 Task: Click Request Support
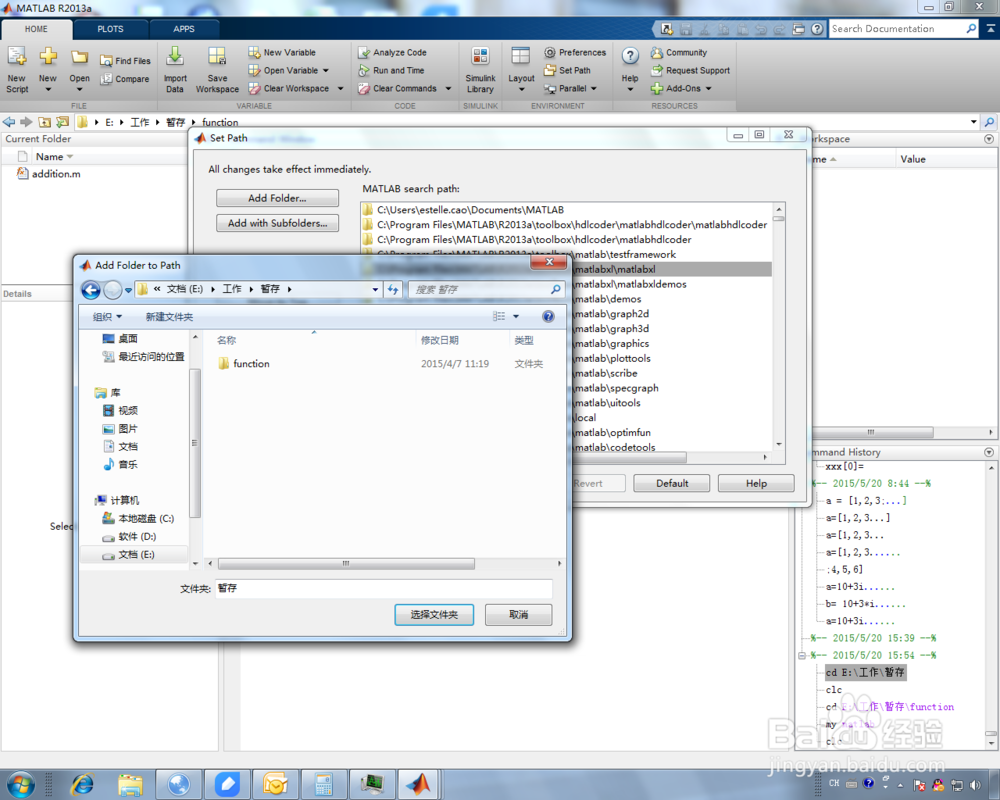[691, 70]
